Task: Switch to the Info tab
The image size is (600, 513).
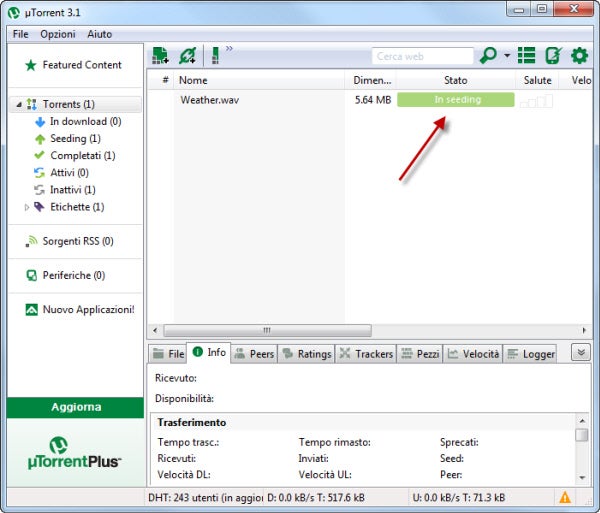Action: pos(209,352)
